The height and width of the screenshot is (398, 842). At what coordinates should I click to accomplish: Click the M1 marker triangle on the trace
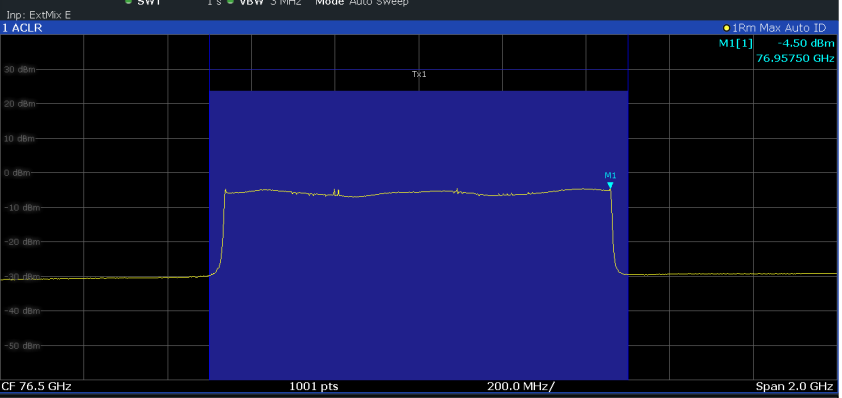[x=610, y=186]
